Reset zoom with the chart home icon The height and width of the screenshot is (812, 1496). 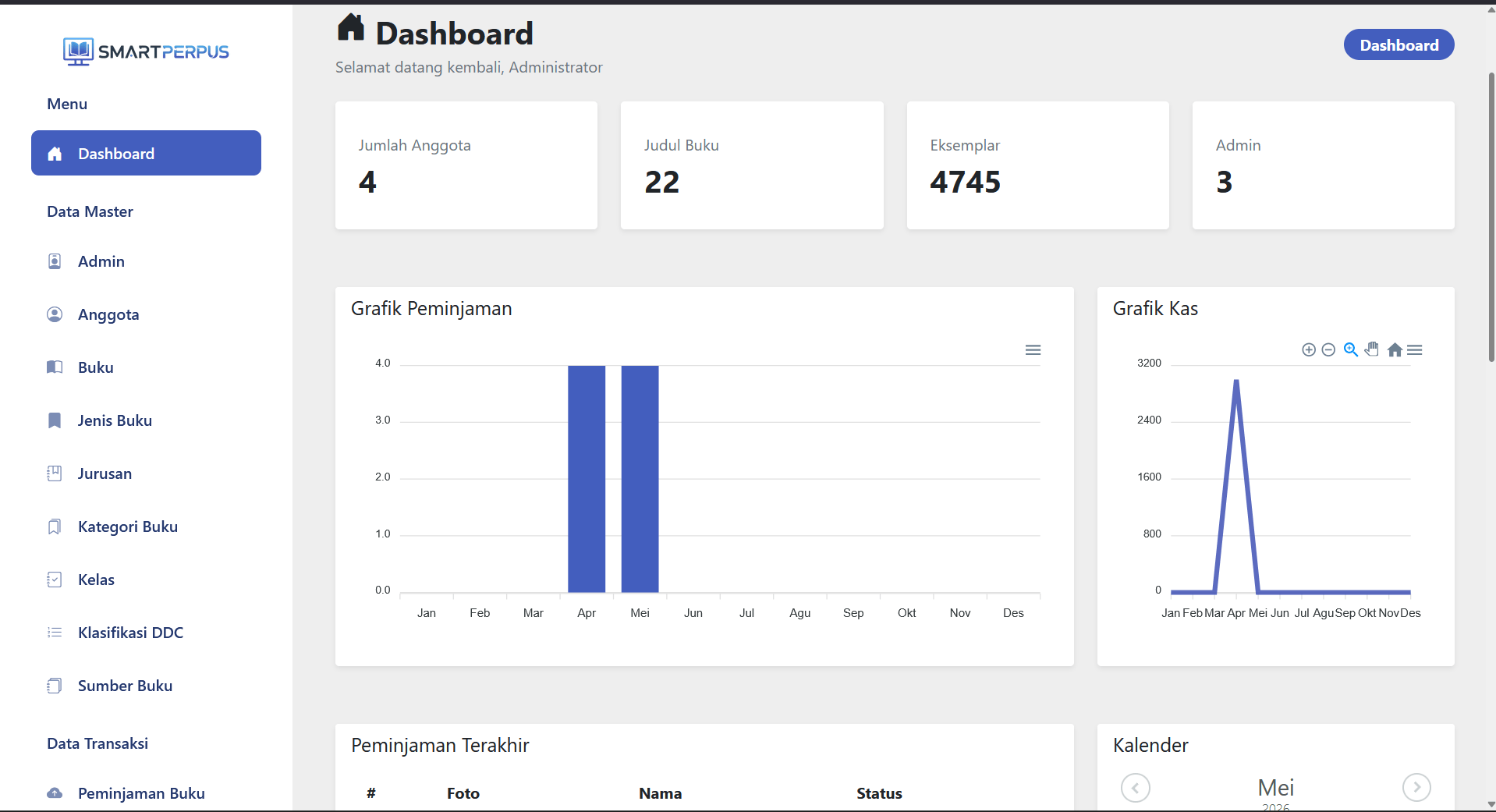point(1395,350)
